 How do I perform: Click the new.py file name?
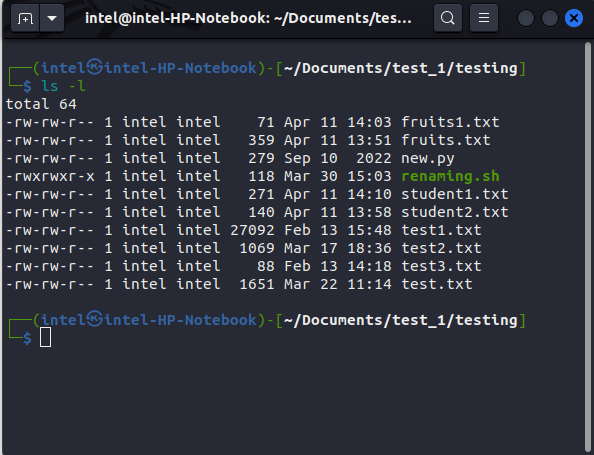tap(427, 158)
